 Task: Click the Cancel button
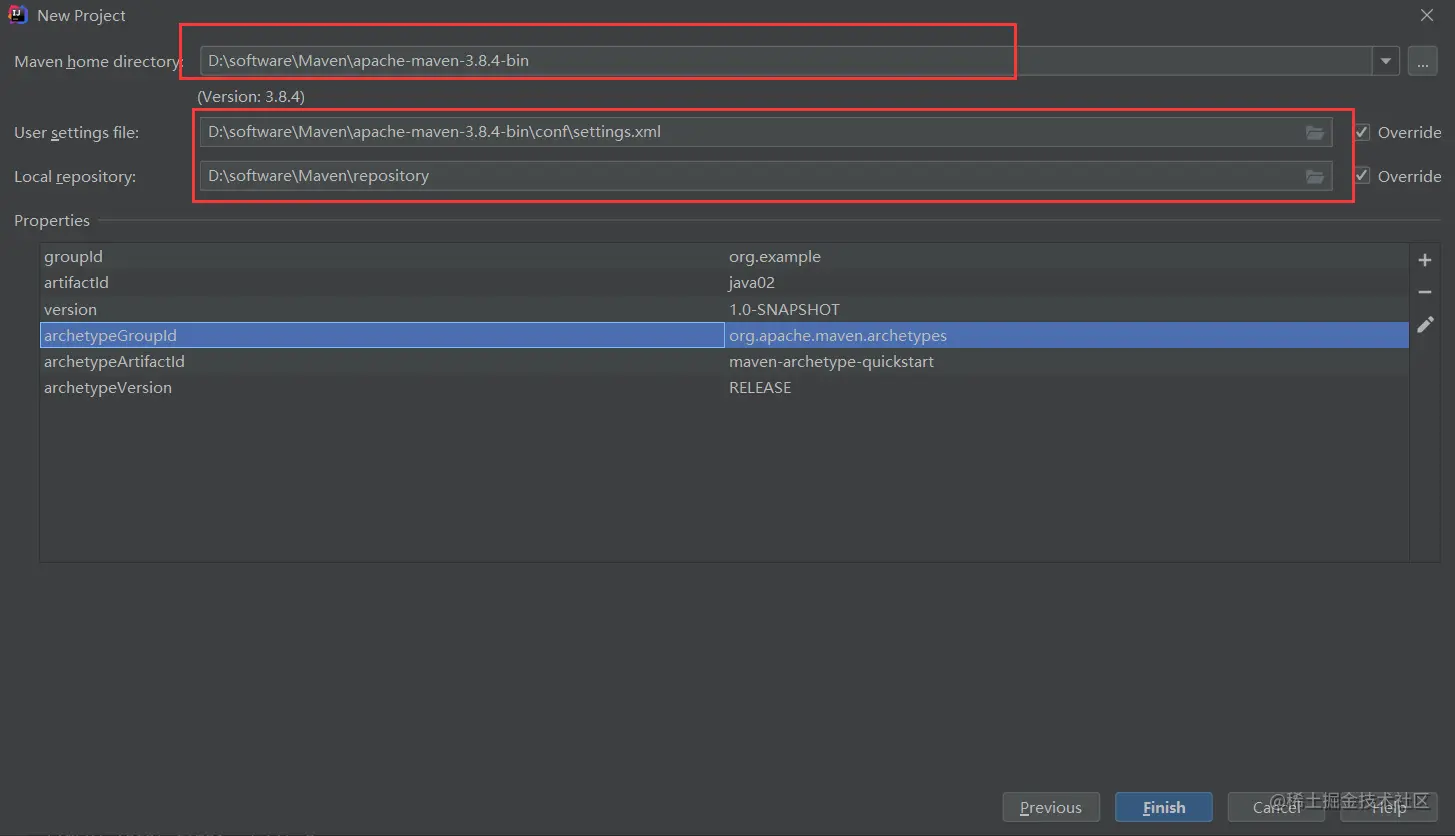[x=1277, y=807]
